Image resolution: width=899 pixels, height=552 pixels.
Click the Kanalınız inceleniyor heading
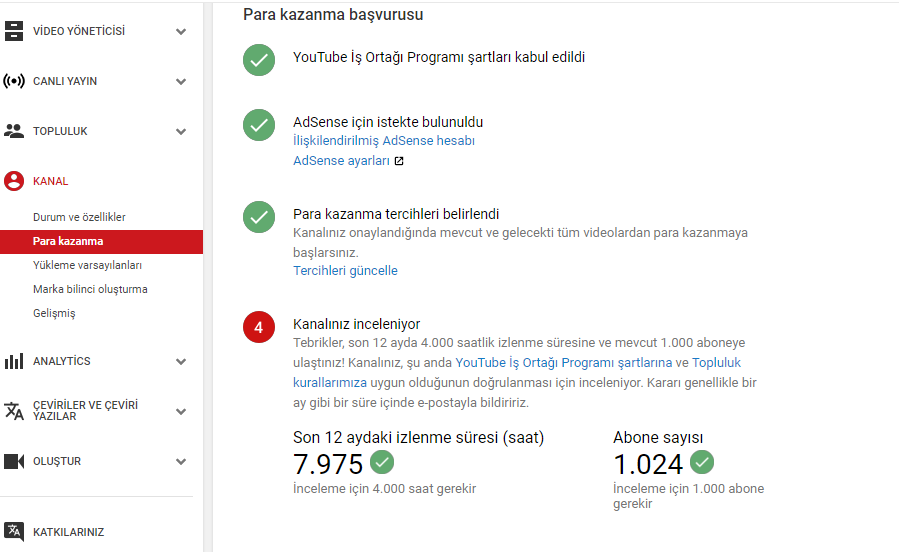tap(357, 324)
